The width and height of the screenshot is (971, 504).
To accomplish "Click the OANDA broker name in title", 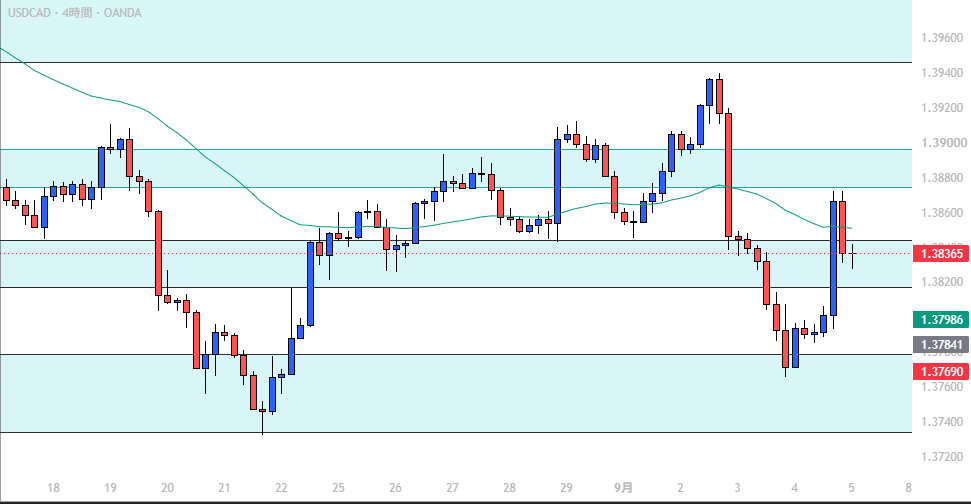I will (x=123, y=12).
